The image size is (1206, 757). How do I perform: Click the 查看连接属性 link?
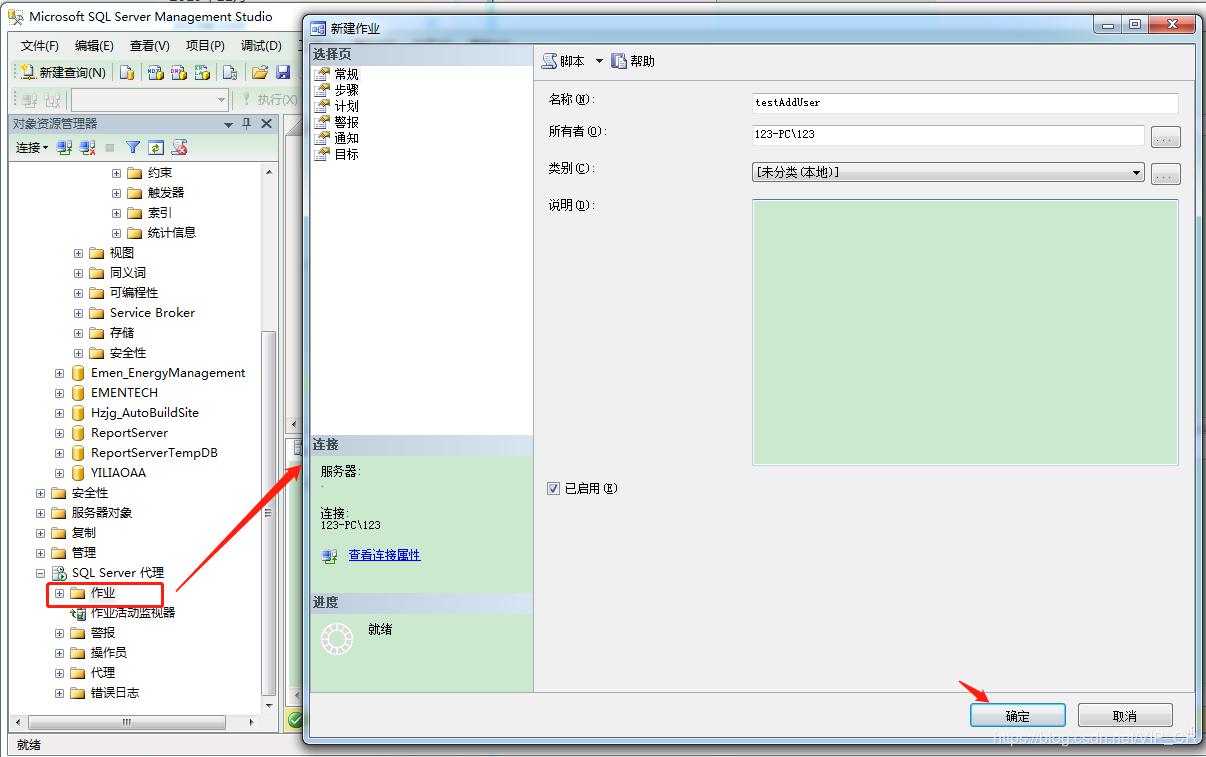[383, 556]
